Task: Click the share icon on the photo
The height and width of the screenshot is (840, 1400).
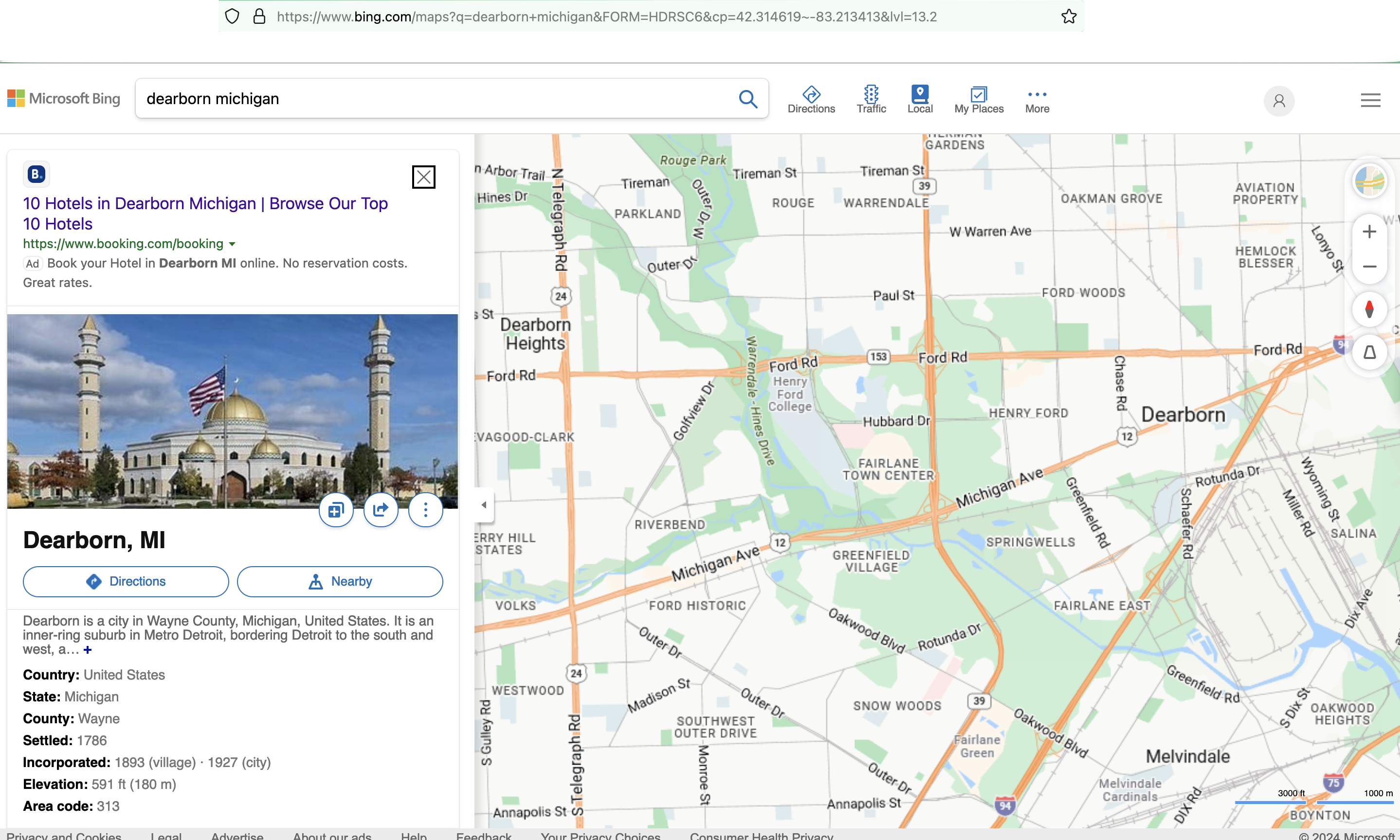Action: point(381,510)
